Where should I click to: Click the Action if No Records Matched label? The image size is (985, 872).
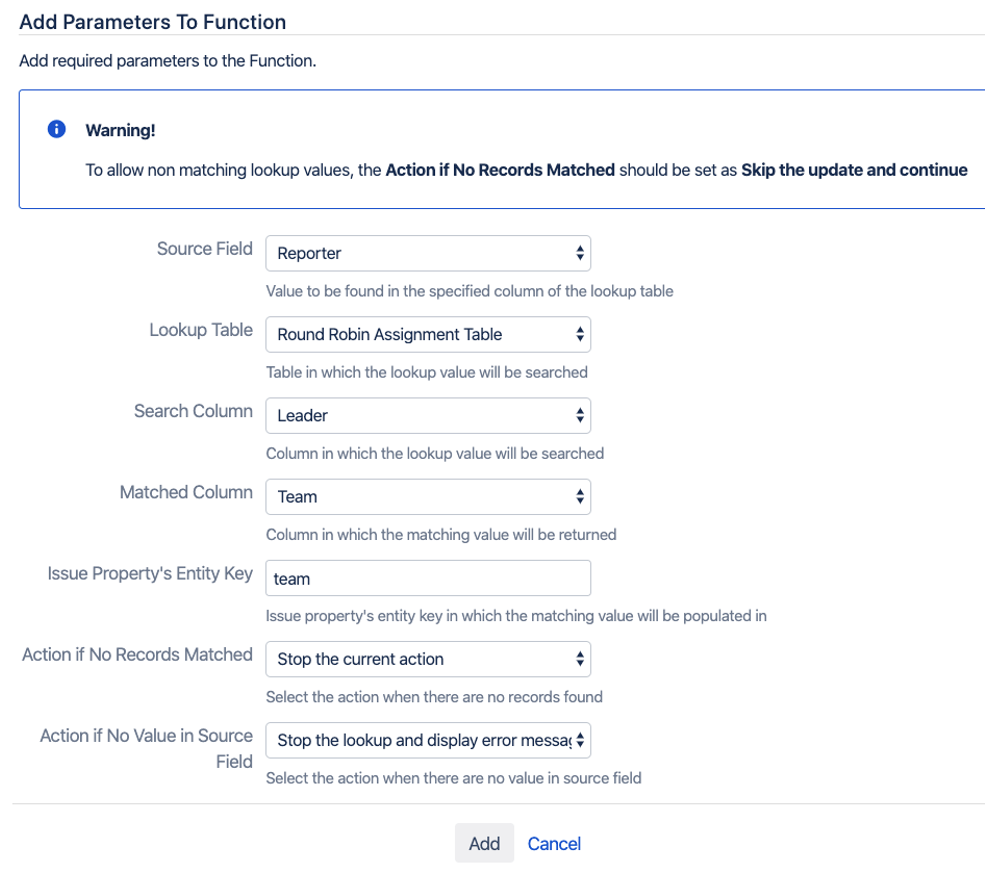pos(137,655)
